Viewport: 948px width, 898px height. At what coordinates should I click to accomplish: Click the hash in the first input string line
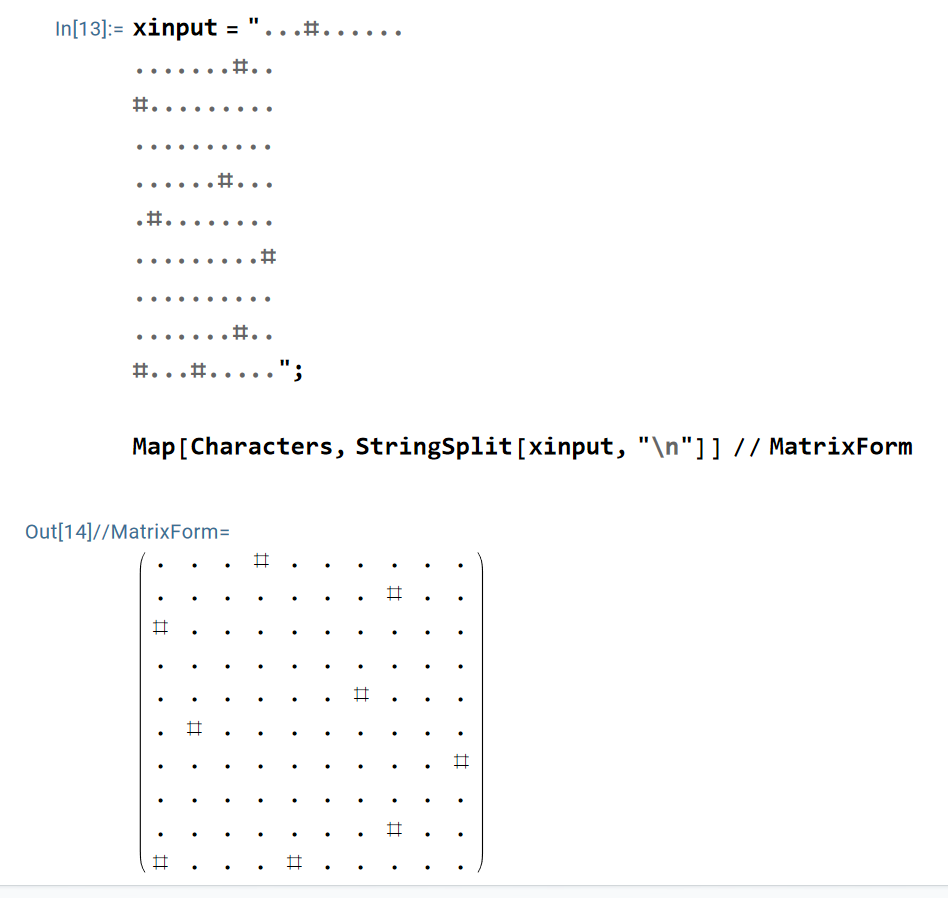[x=311, y=30]
